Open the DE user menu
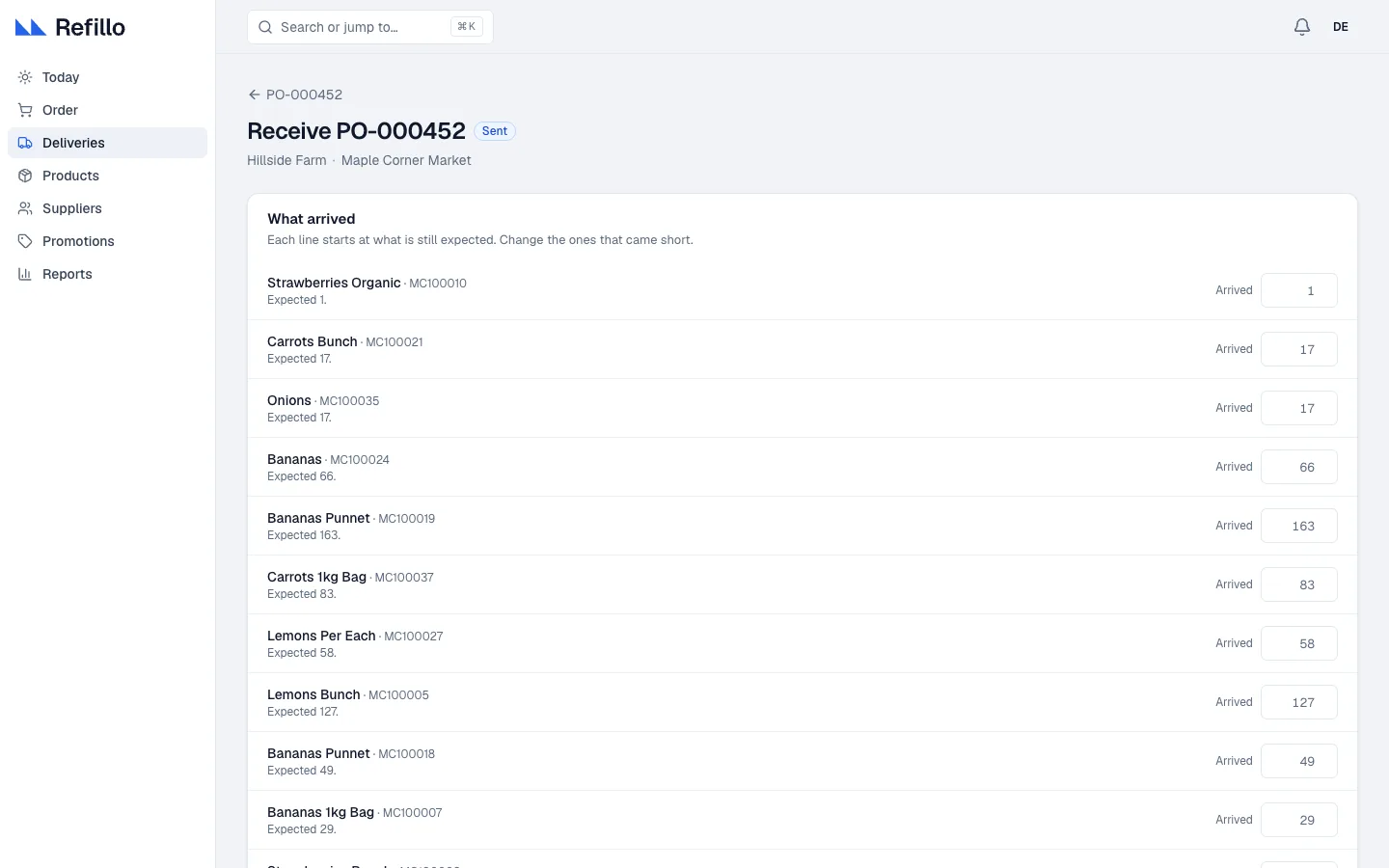Image resolution: width=1389 pixels, height=868 pixels. point(1341,27)
